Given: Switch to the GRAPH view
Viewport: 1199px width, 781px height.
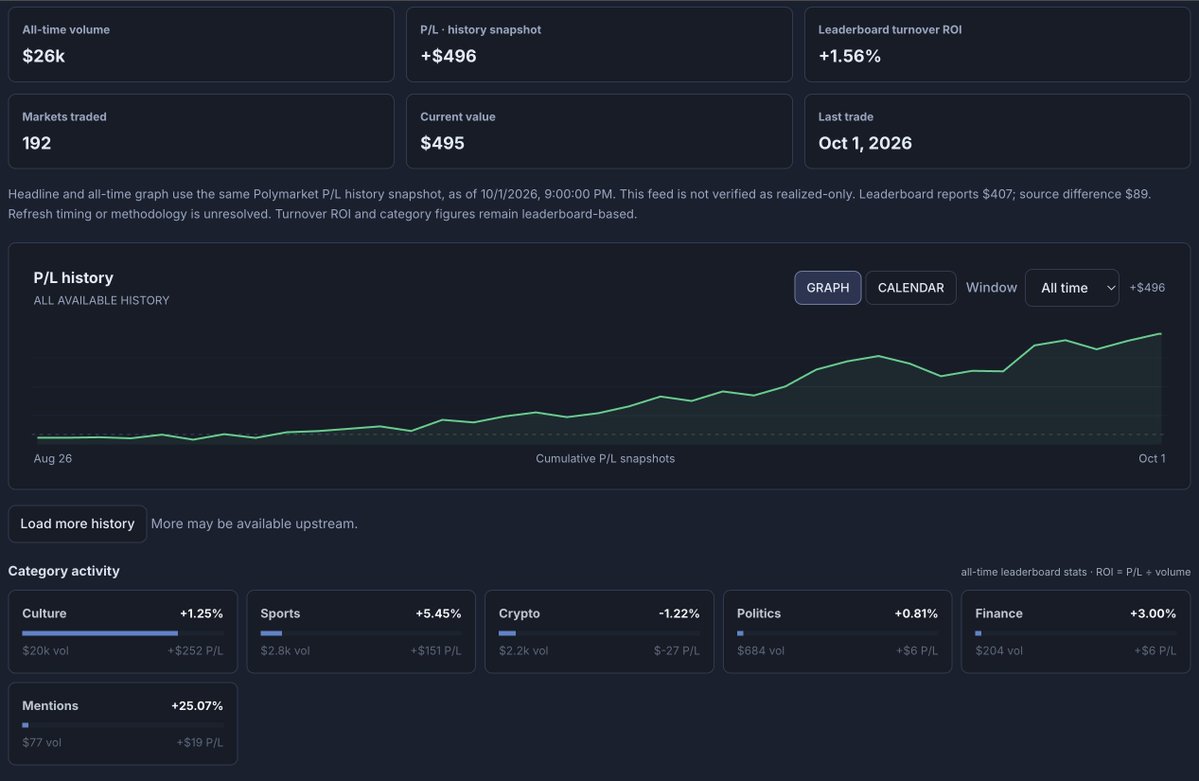Looking at the screenshot, I should coord(827,288).
